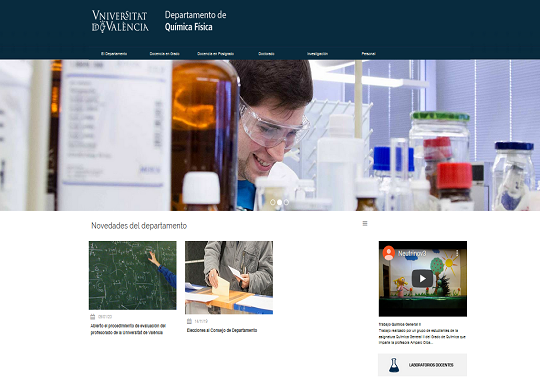The image size is (540, 378).
Task: Open the Neutrino/3 video title link
Action: [x=412, y=253]
